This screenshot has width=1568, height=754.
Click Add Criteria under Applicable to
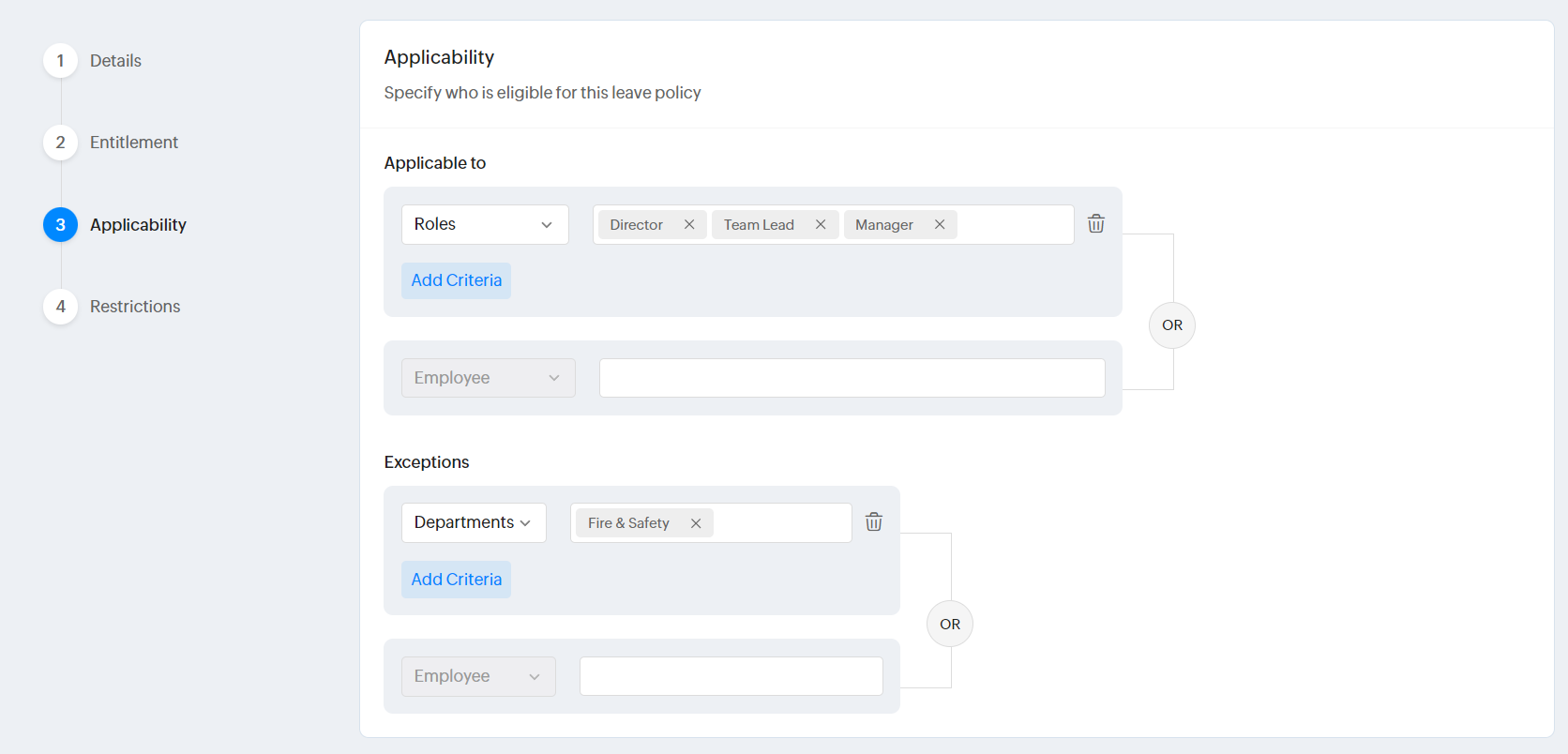(456, 280)
